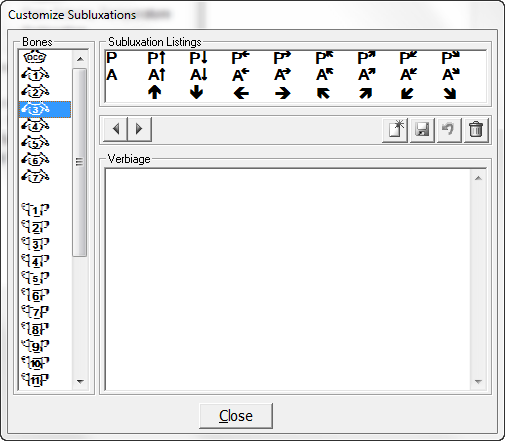505x441 pixels.
Task: Click the Bones list scroll up arrow
Action: pos(80,59)
